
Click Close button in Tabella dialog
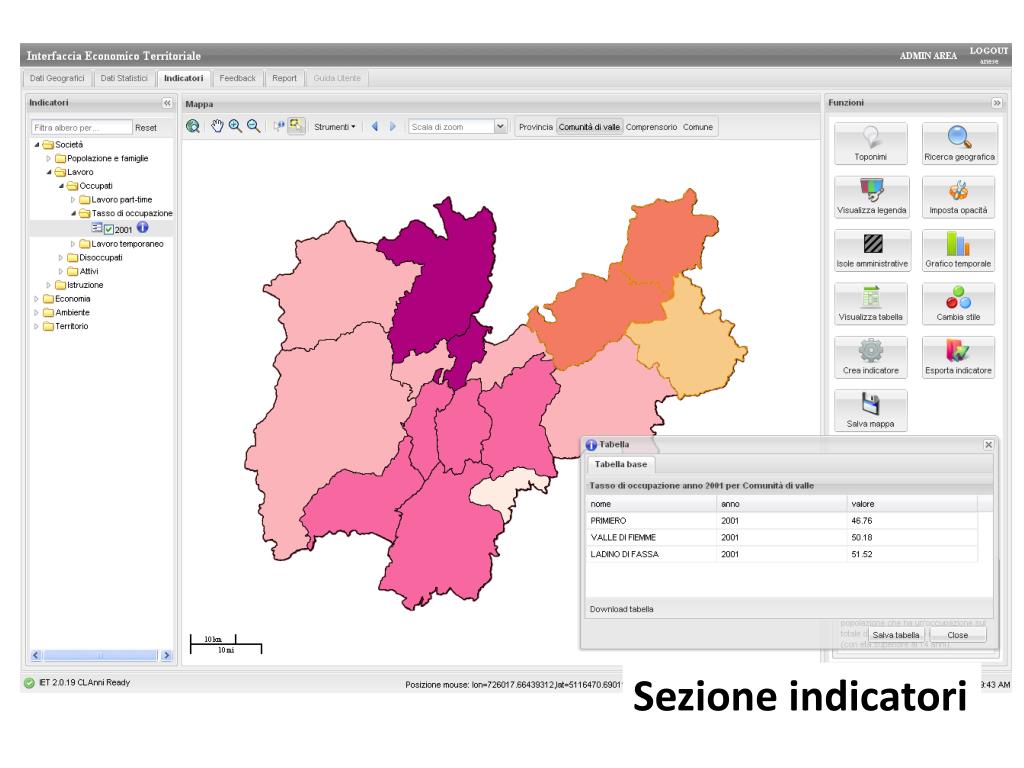tap(957, 635)
